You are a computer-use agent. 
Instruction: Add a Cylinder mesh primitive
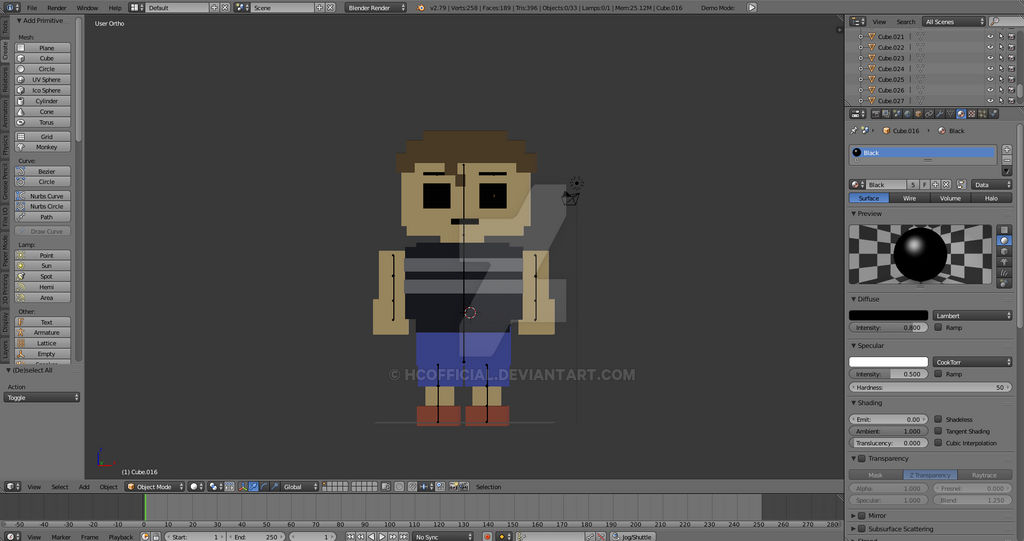42,101
